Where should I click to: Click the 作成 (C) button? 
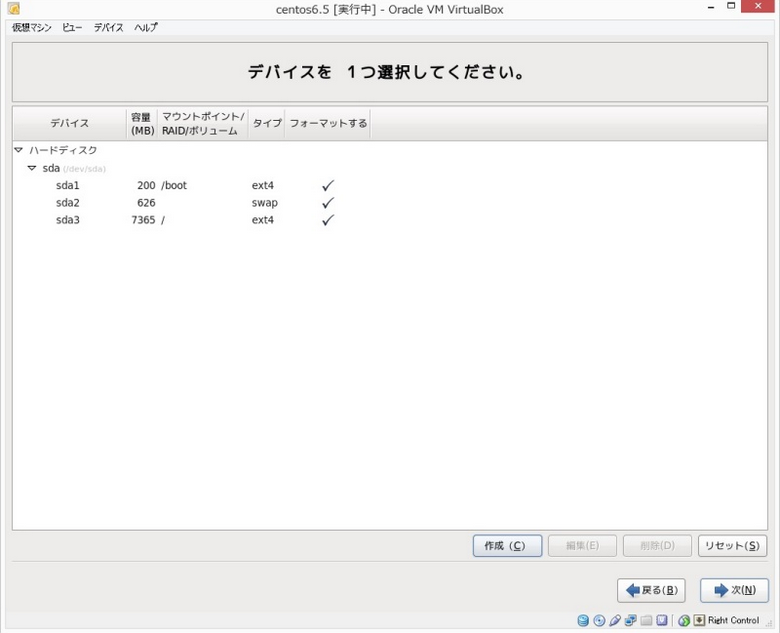(x=507, y=546)
